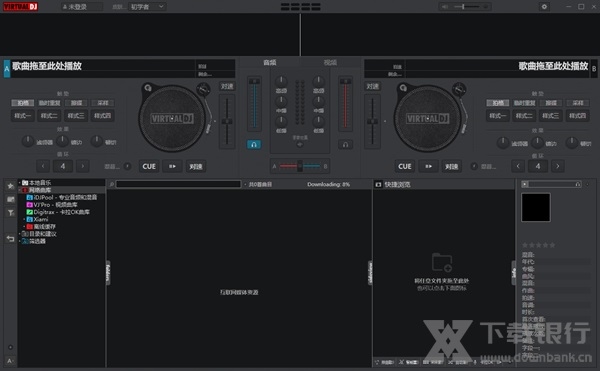Click the filter funnel icon in sidebar

[x=10, y=213]
